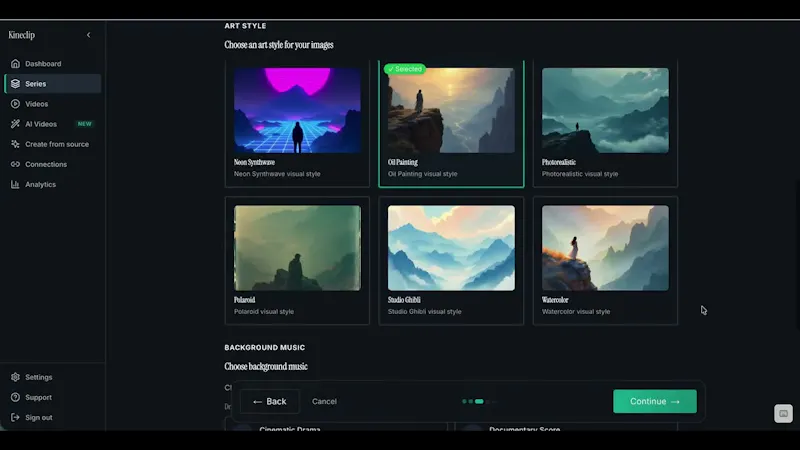
Task: Click the ART STYLE heading
Action: [x=245, y=26]
